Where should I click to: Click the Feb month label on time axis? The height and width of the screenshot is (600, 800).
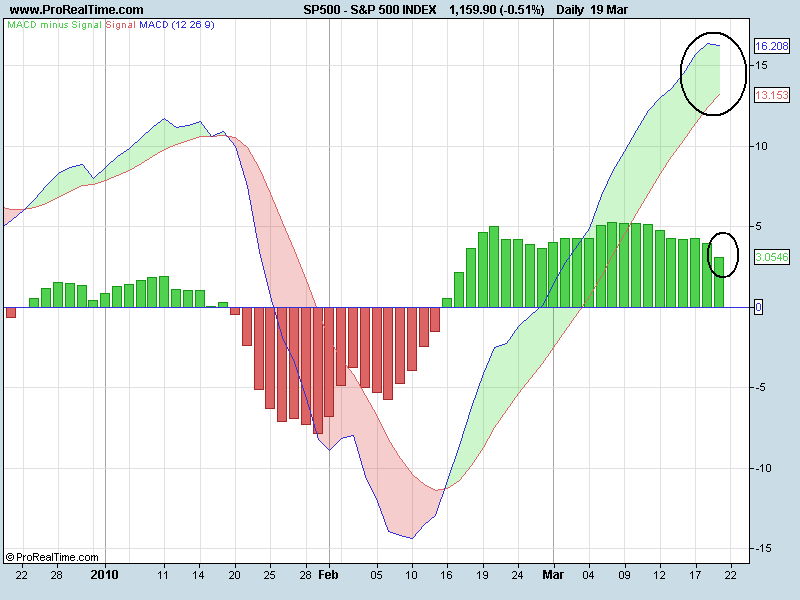(328, 575)
